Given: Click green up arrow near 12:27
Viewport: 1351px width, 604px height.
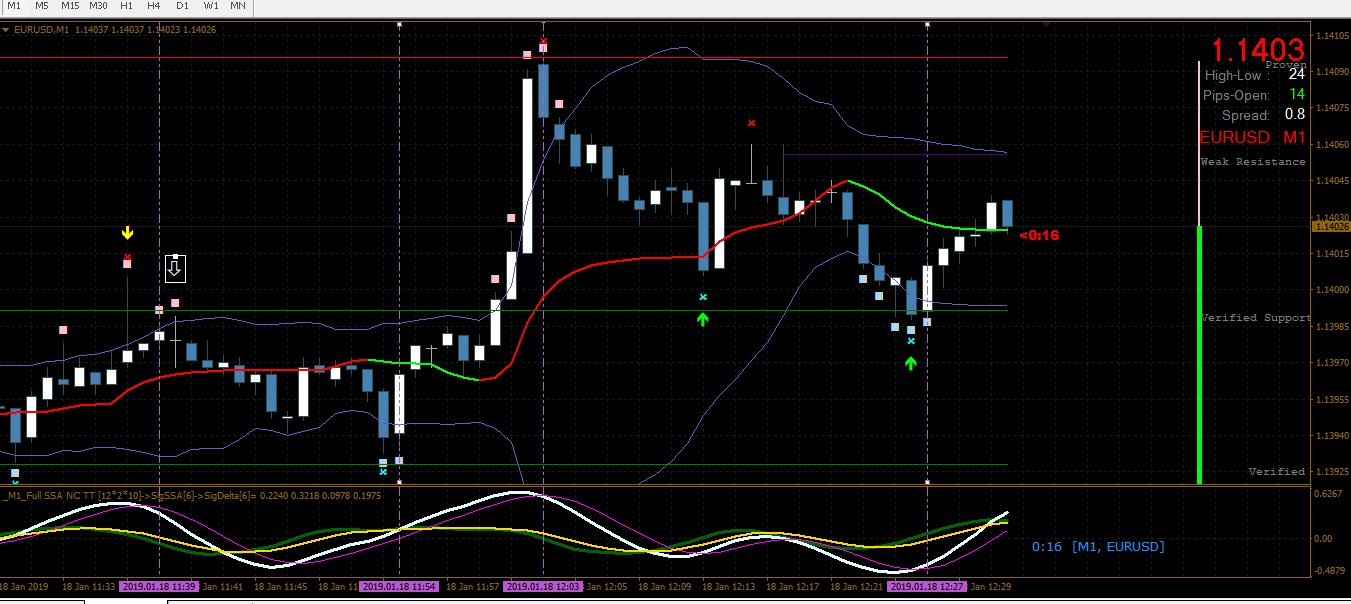Looking at the screenshot, I should [x=910, y=363].
